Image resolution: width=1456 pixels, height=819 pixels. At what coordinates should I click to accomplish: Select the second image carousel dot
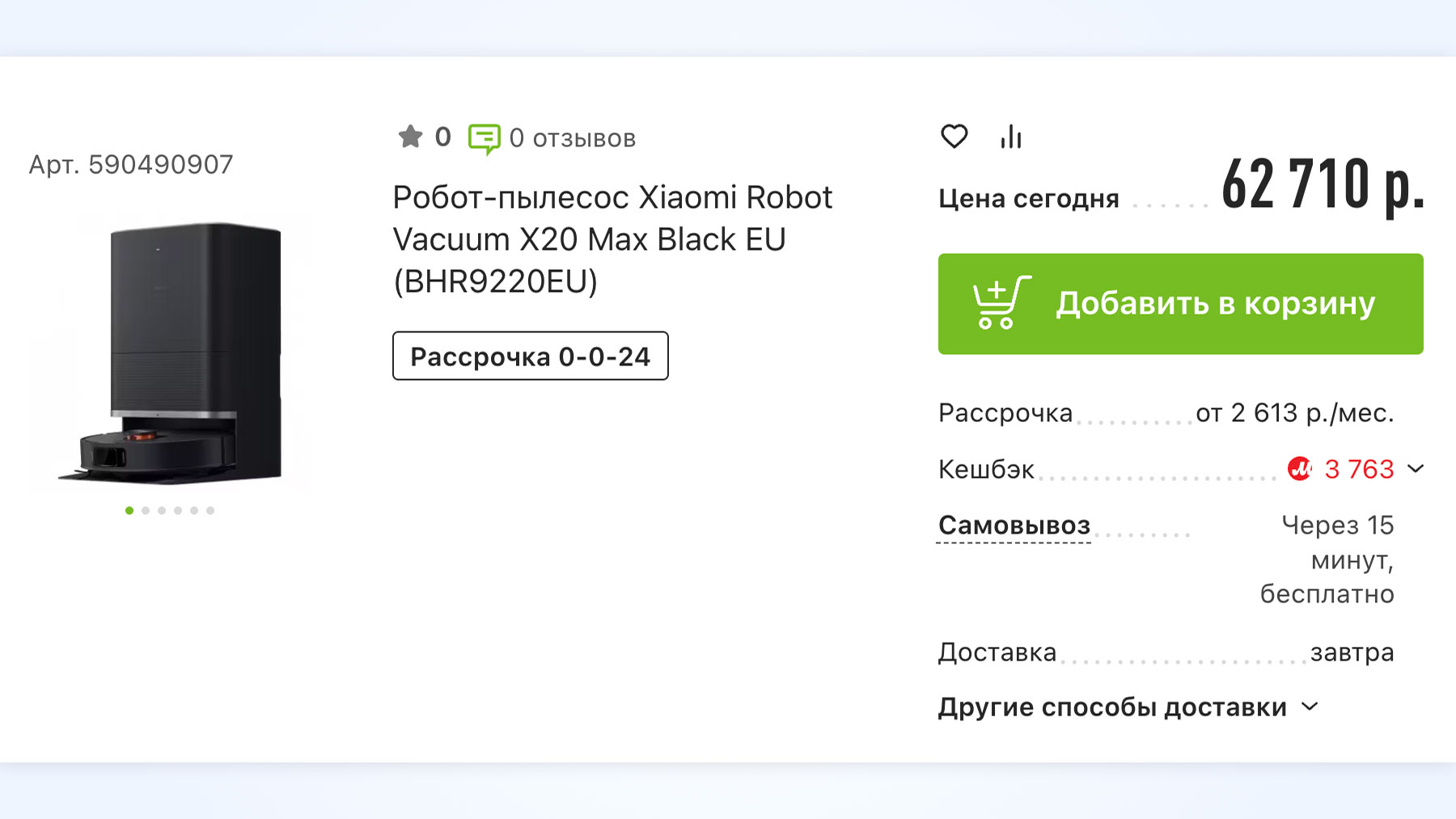[x=146, y=510]
